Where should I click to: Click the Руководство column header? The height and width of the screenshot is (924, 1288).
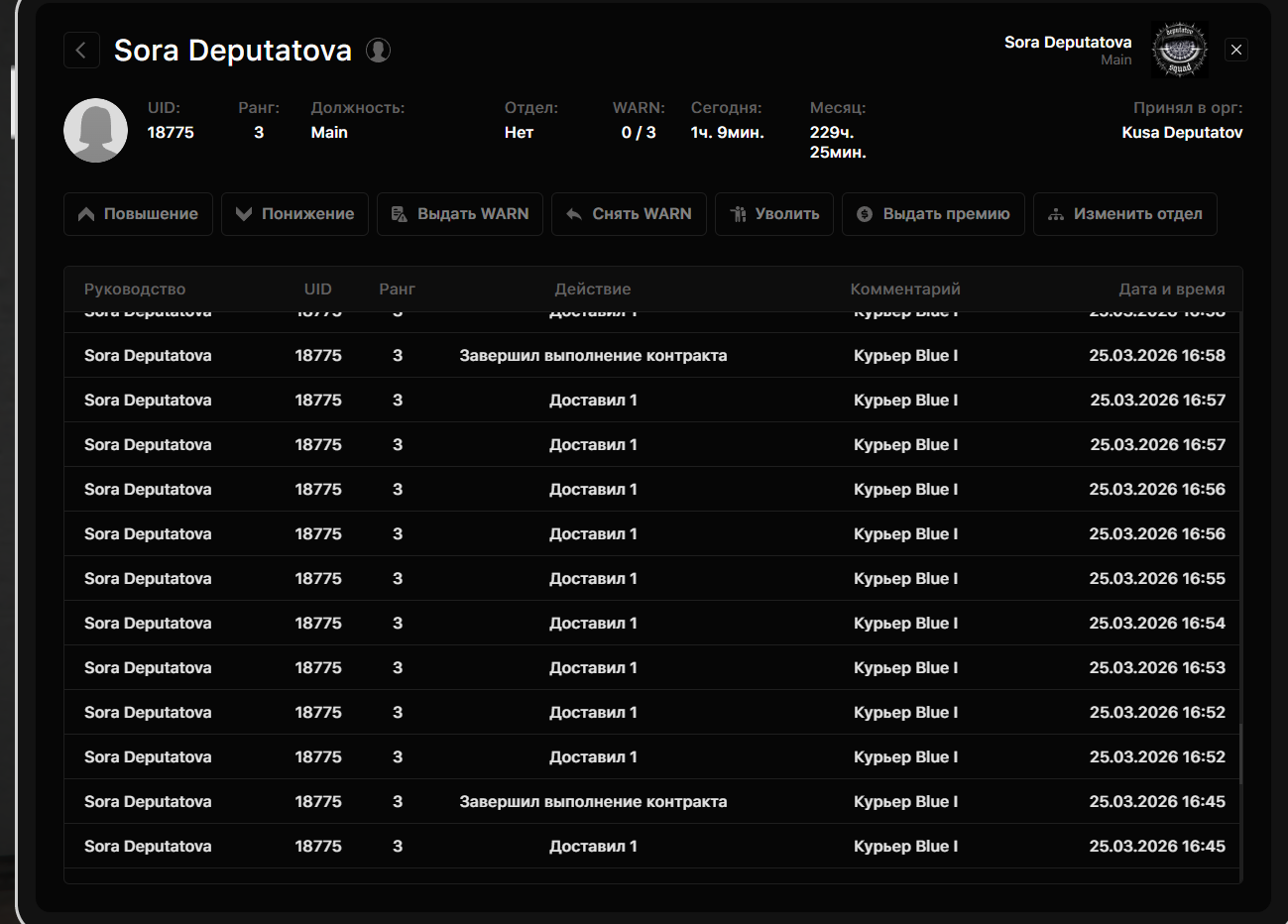135,289
